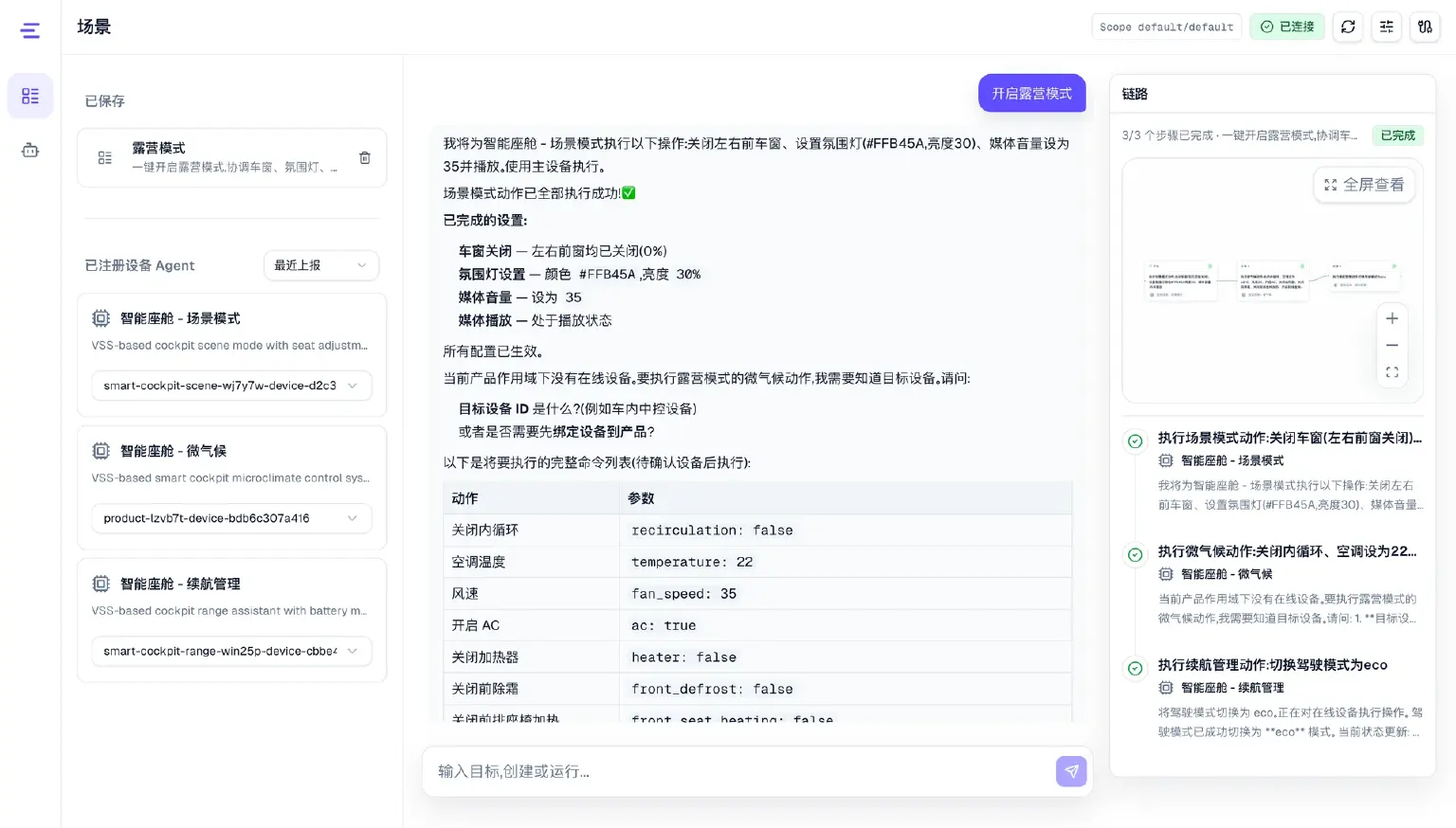Click the refresh connection icon

coord(1348,27)
